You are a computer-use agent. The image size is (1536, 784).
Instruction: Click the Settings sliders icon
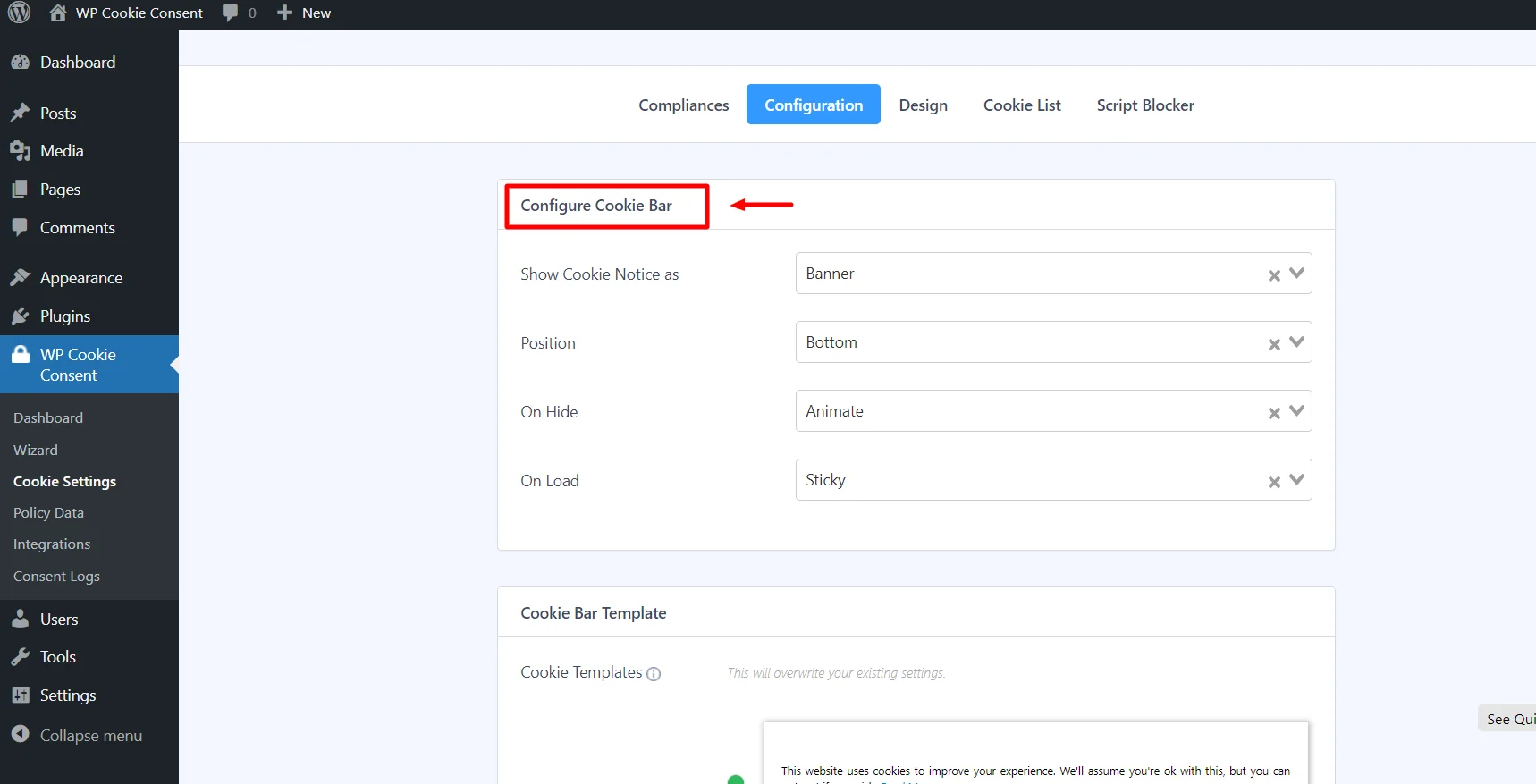pyautogui.click(x=20, y=695)
